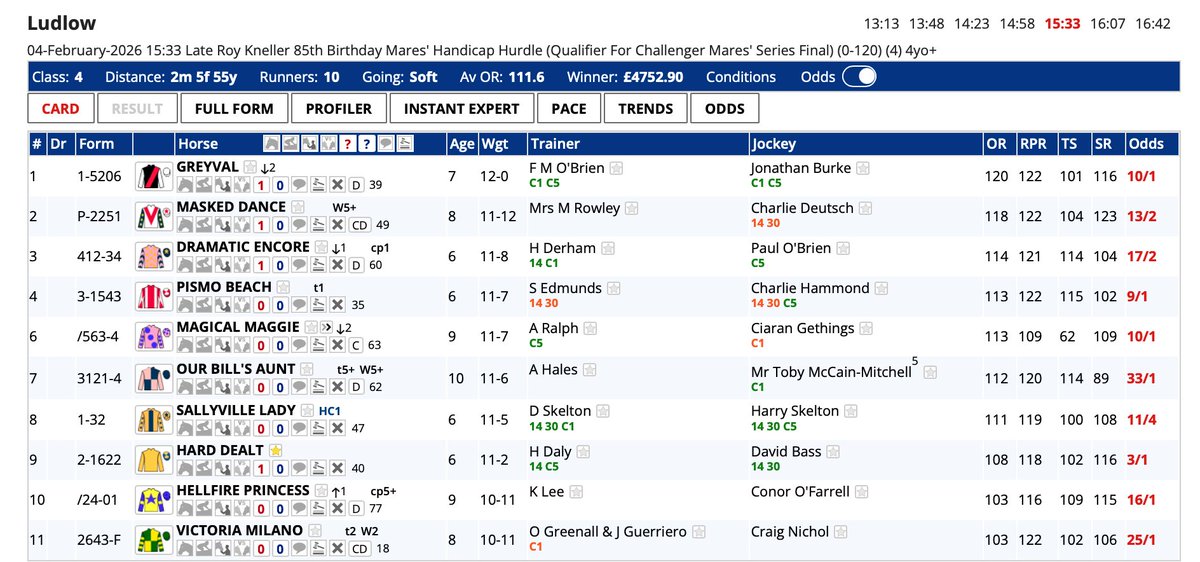Viewport: 1200px width, 562px height.
Task: Toggle the Odds switch in the blue bar
Action: (860, 77)
